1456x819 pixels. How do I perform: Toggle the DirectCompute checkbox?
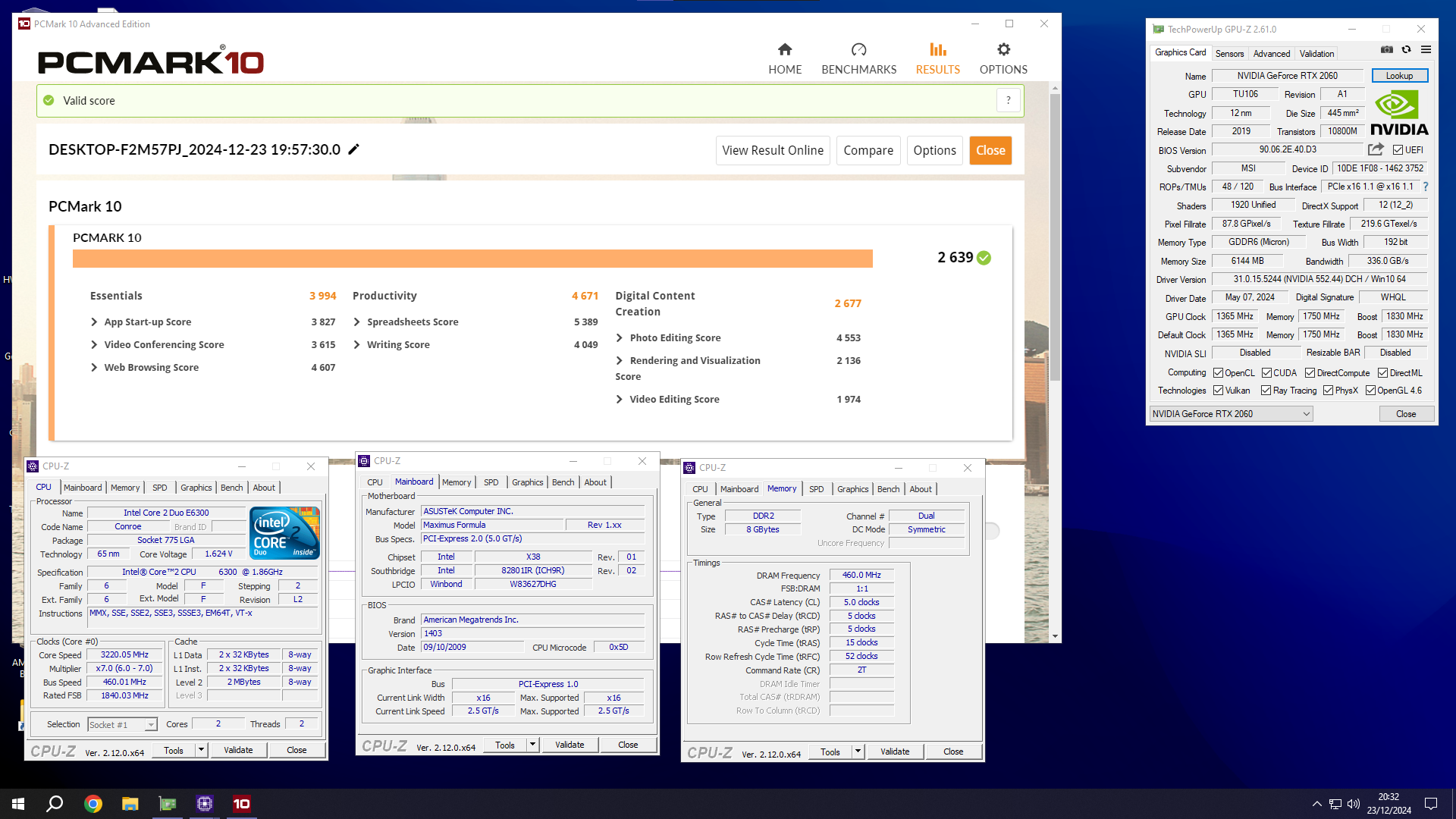(1310, 373)
